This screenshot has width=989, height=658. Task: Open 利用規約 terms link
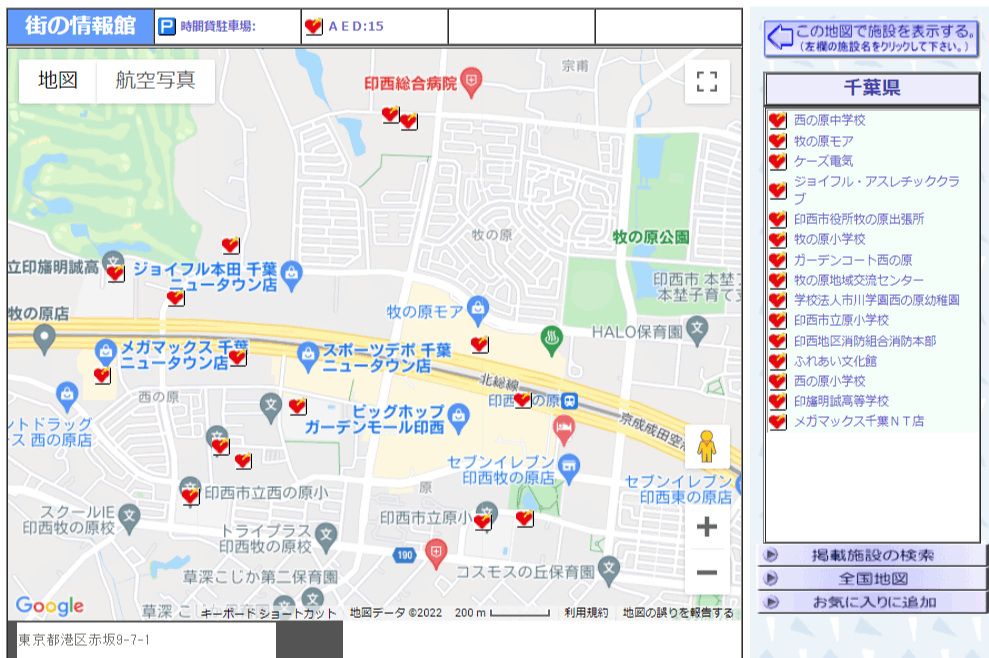click(x=586, y=613)
